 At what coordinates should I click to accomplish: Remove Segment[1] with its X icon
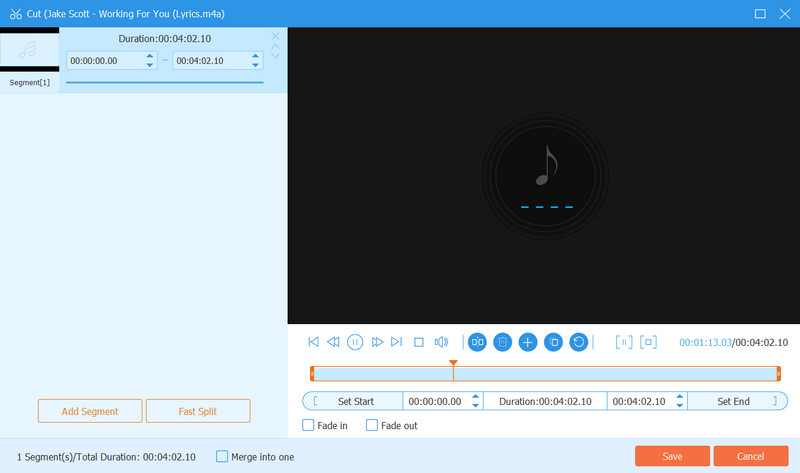(276, 36)
